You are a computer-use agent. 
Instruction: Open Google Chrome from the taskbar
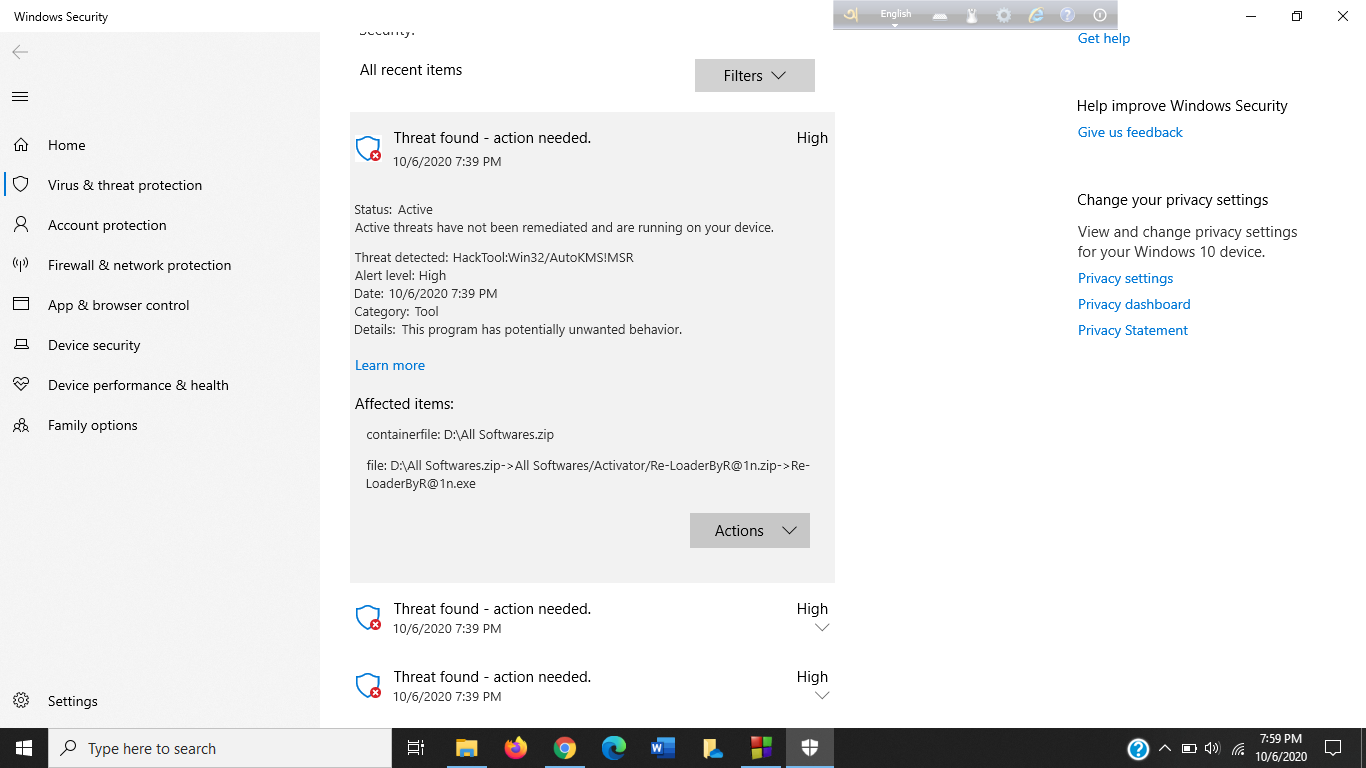pos(565,748)
